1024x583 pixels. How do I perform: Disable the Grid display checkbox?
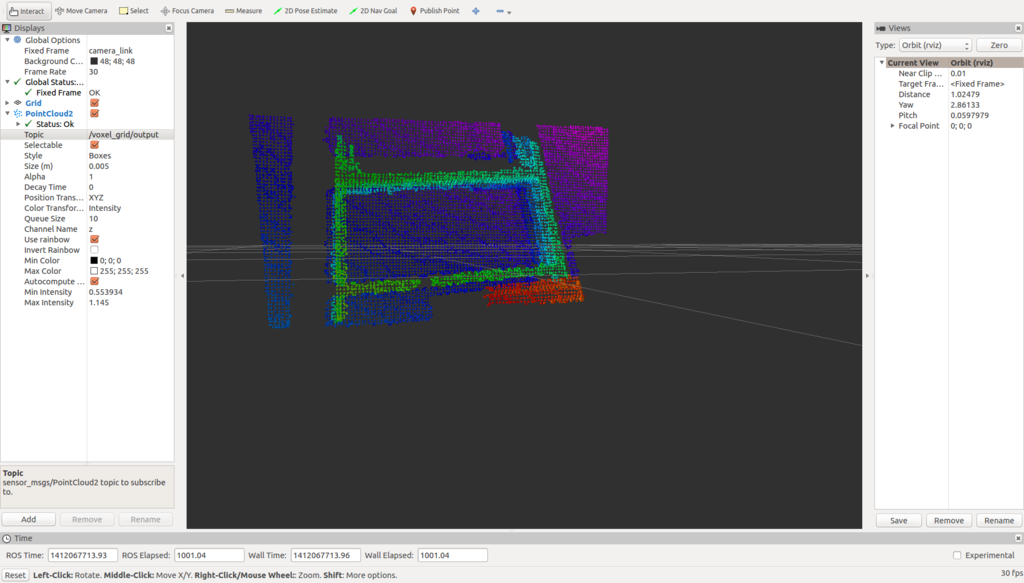pyautogui.click(x=94, y=103)
